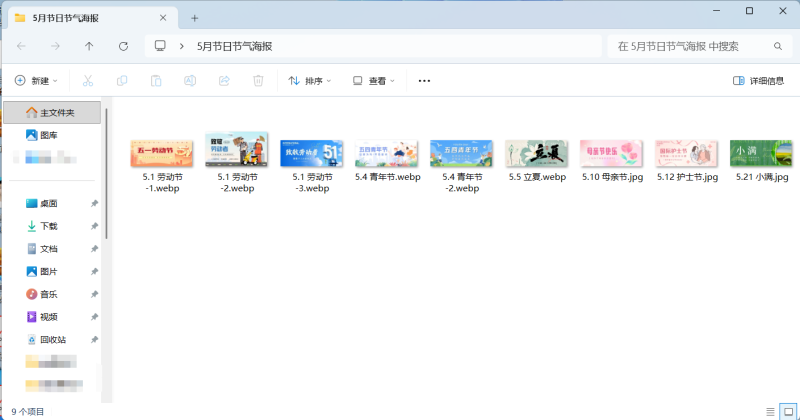Click the Copy icon in toolbar
The image size is (800, 420).
tap(122, 81)
